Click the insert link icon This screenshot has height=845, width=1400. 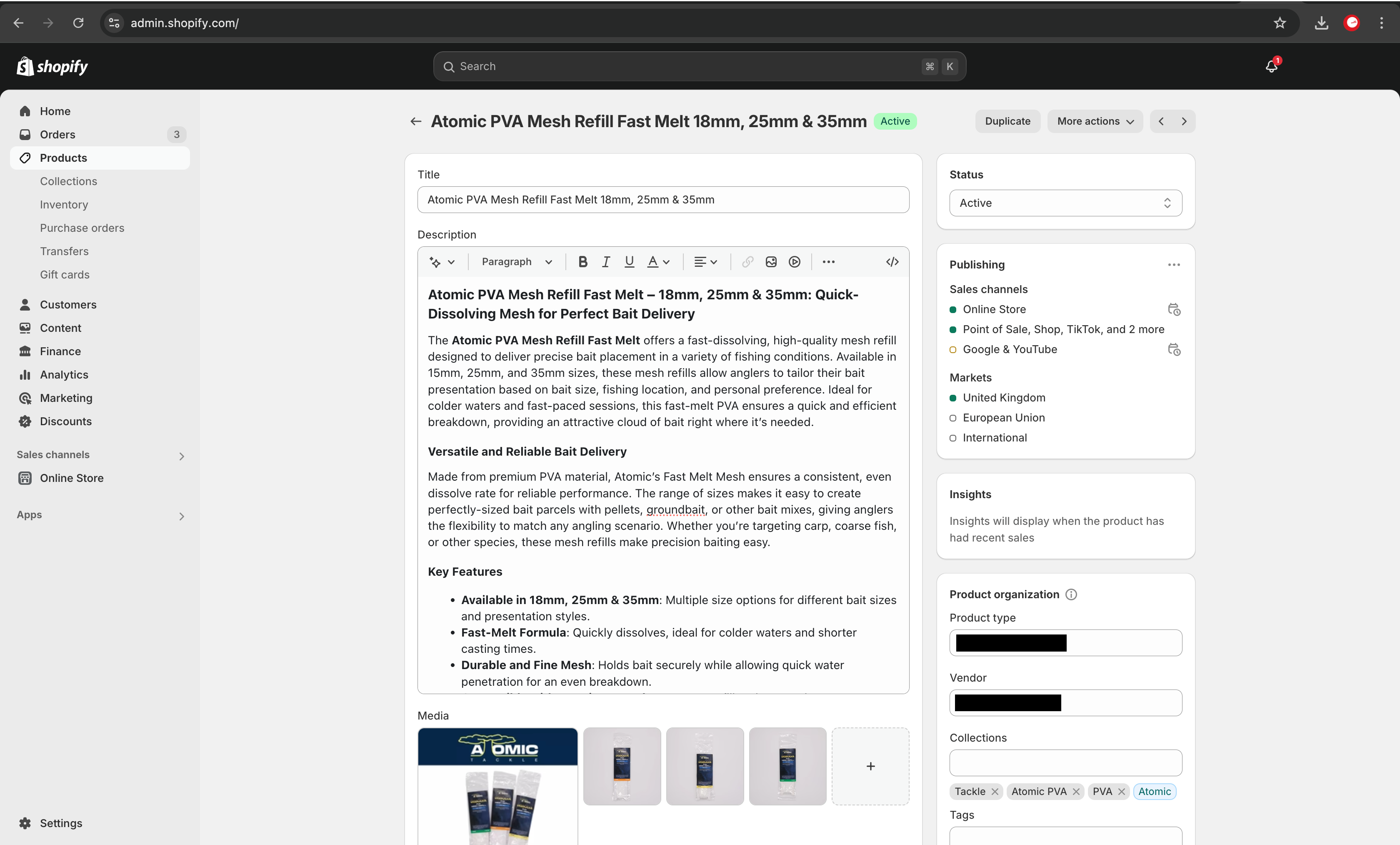pos(748,261)
